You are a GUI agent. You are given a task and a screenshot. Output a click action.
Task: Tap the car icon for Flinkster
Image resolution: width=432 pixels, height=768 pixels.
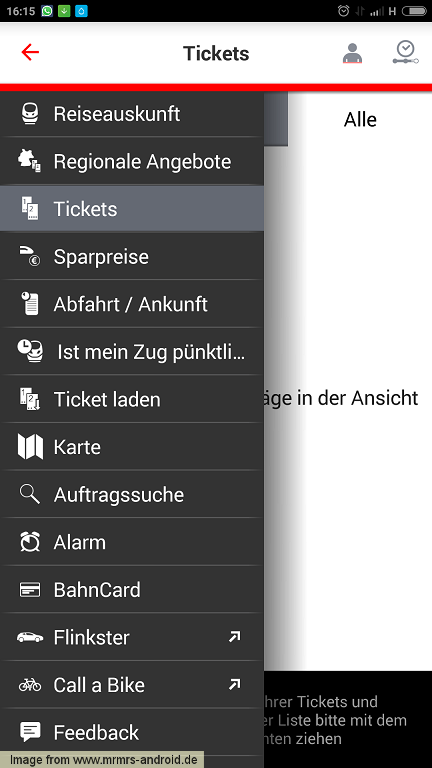[30, 637]
